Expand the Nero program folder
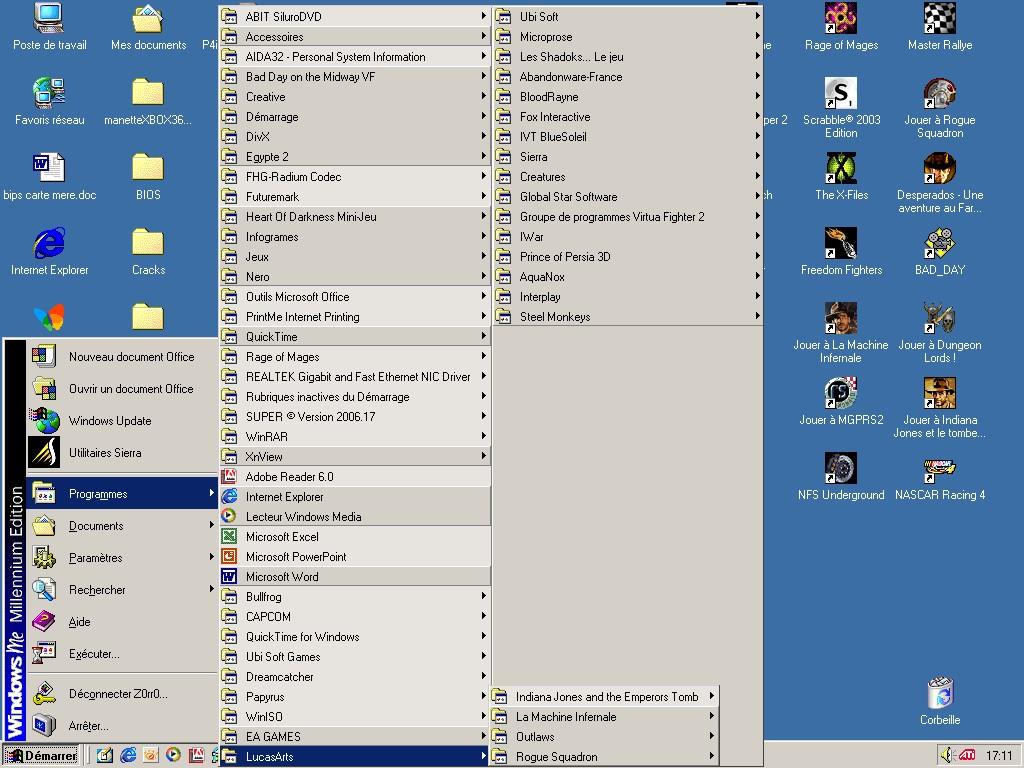Image resolution: width=1024 pixels, height=768 pixels. 355,277
